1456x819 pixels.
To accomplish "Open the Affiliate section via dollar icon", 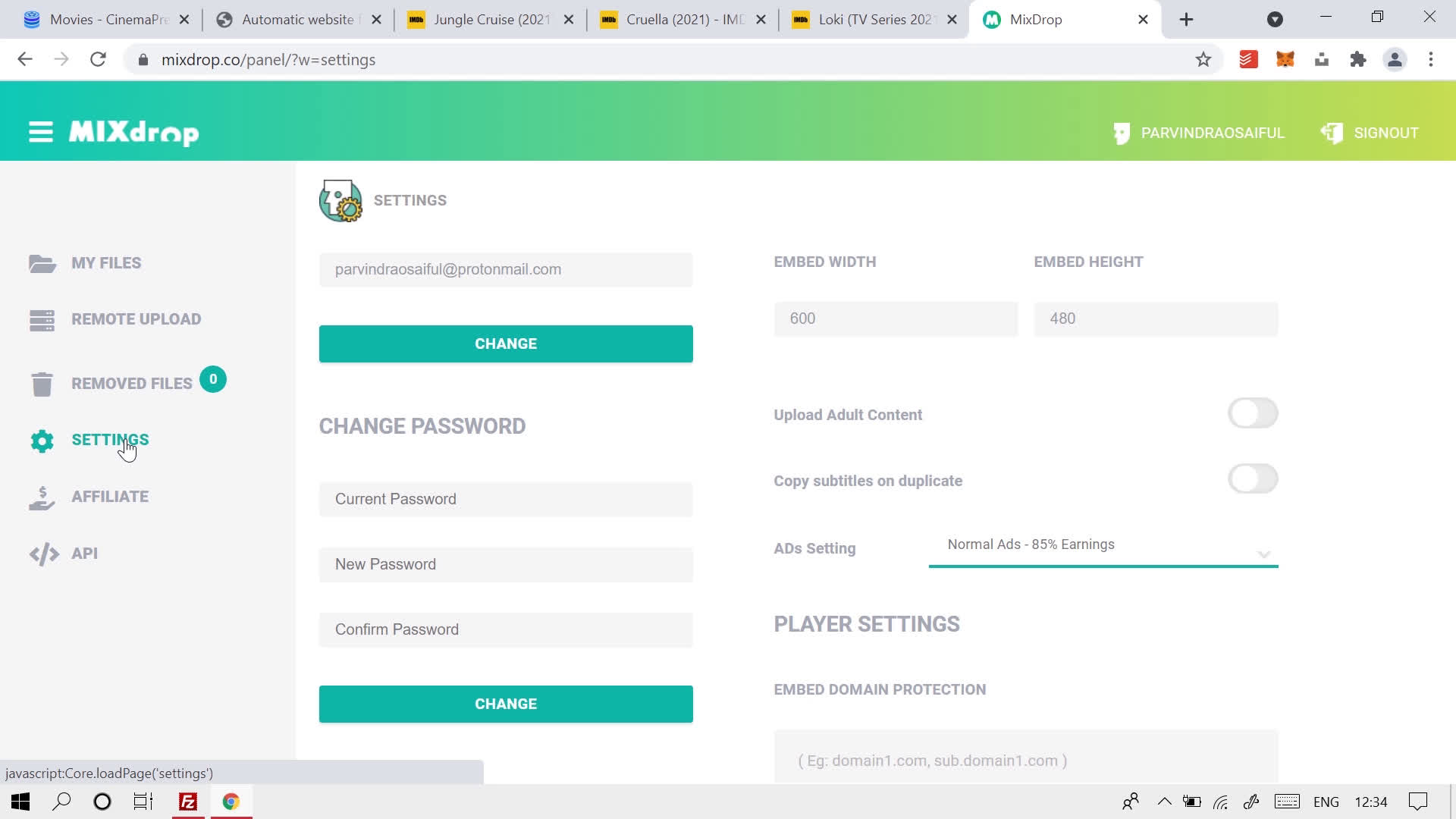I will pyautogui.click(x=42, y=497).
